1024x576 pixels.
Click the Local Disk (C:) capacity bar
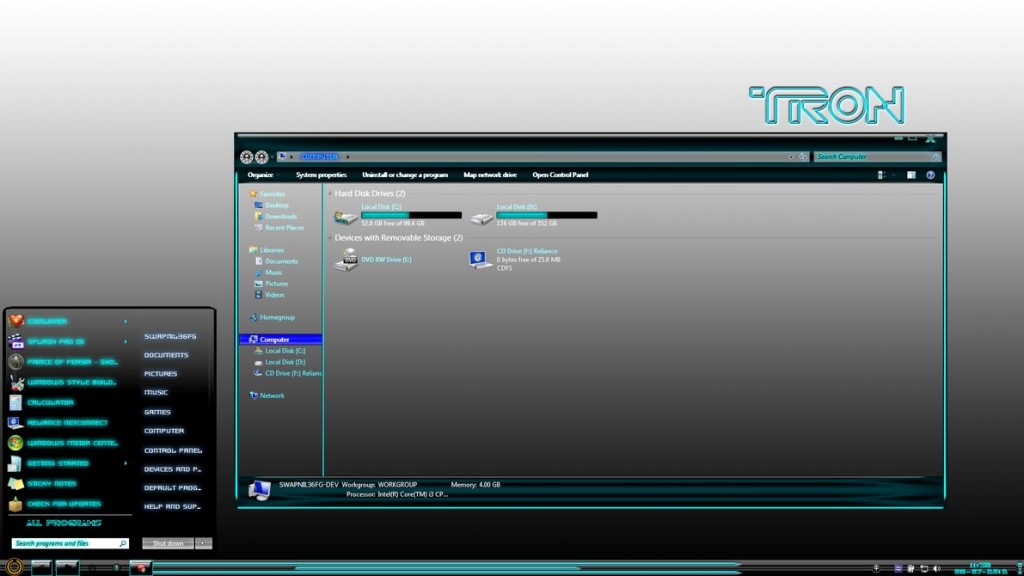pos(410,215)
